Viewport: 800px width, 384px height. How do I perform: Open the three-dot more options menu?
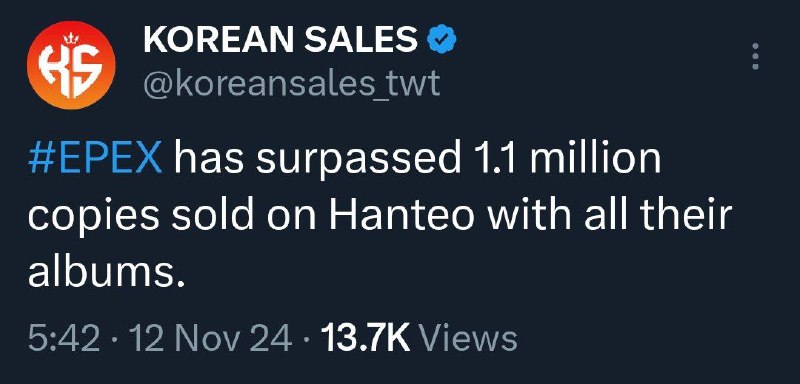click(x=756, y=56)
